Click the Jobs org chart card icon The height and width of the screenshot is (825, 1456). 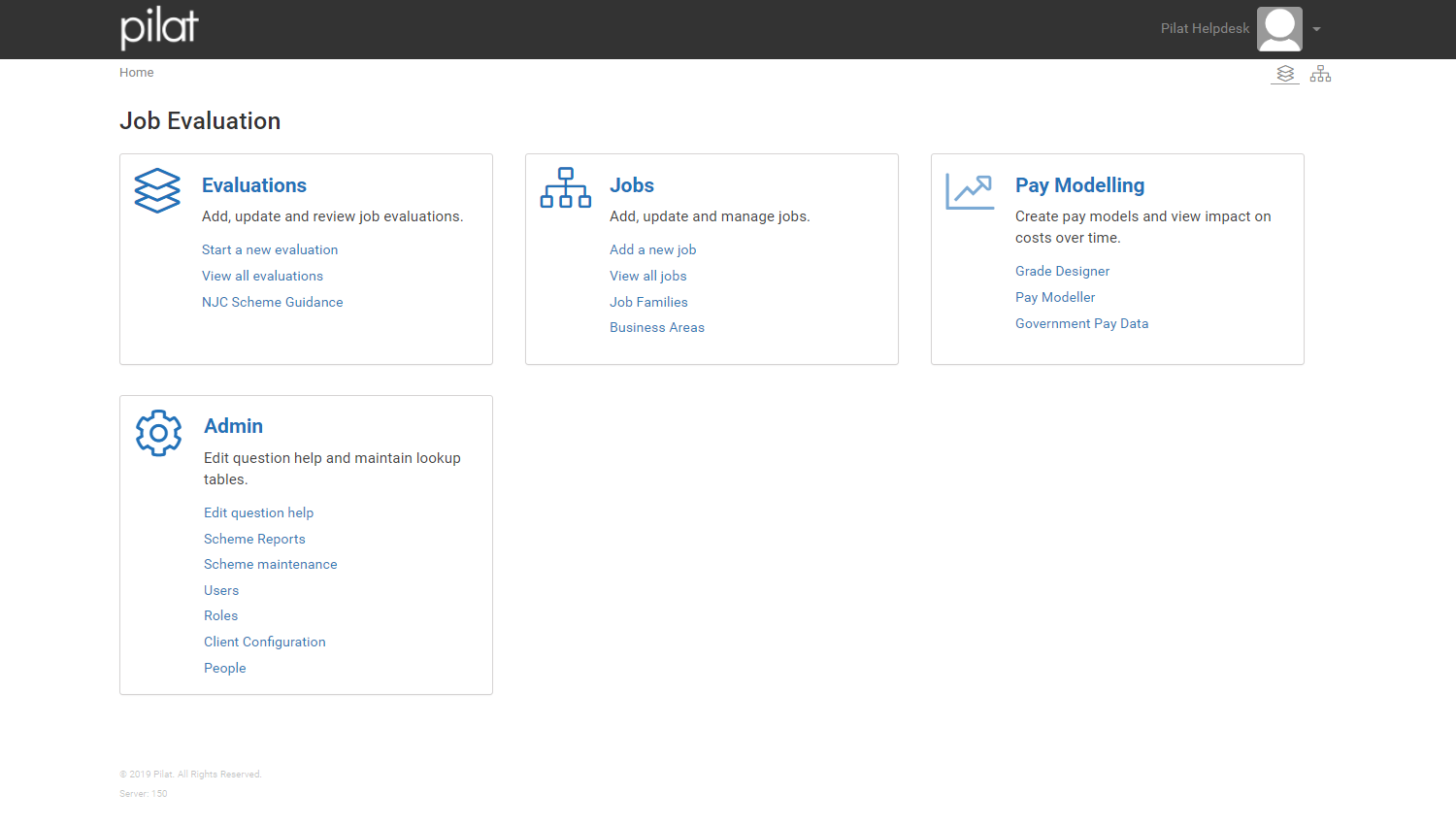566,188
